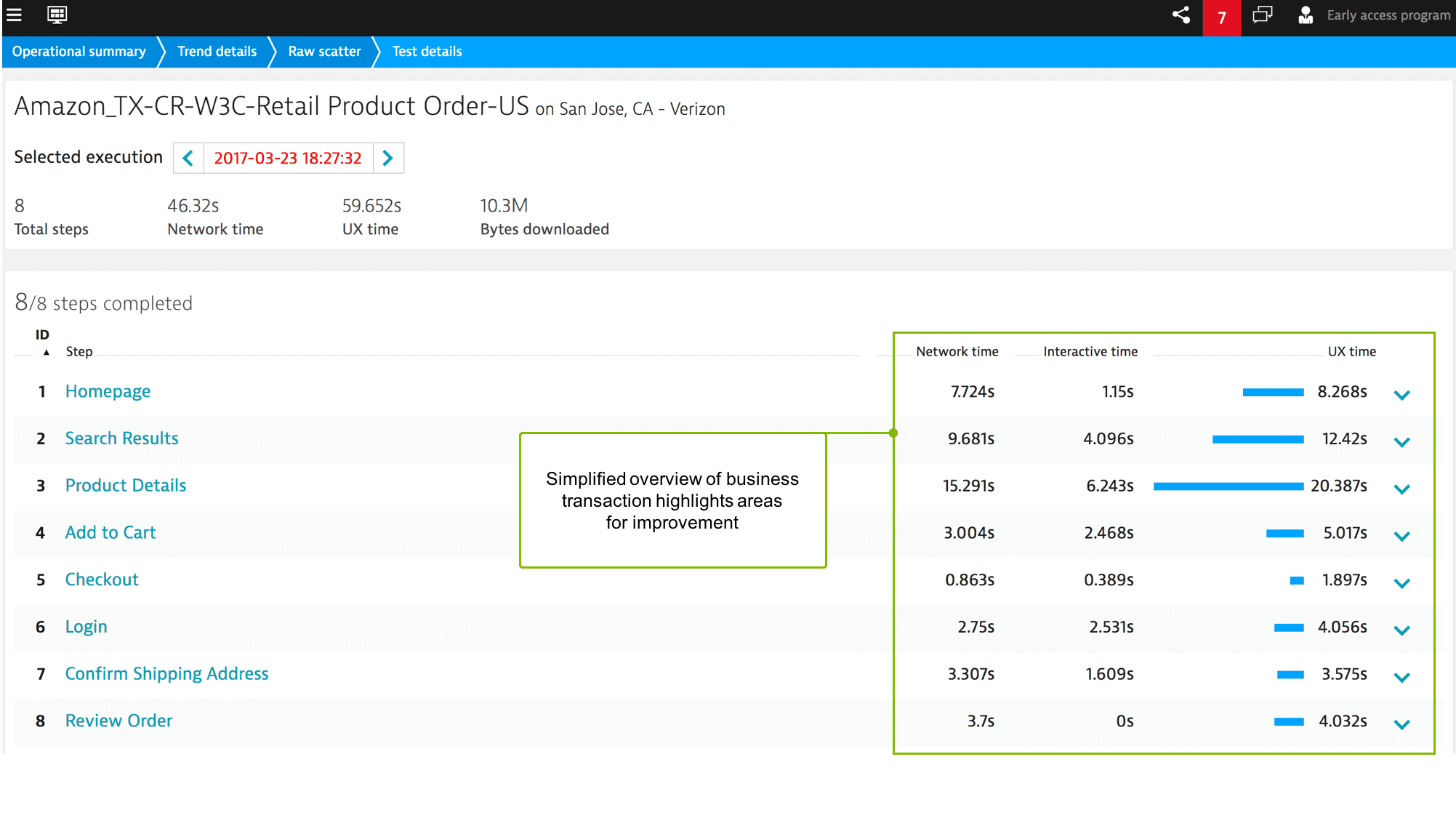Open Operational summary breadcrumb
Screen dimensions: 1456x818
click(x=79, y=52)
